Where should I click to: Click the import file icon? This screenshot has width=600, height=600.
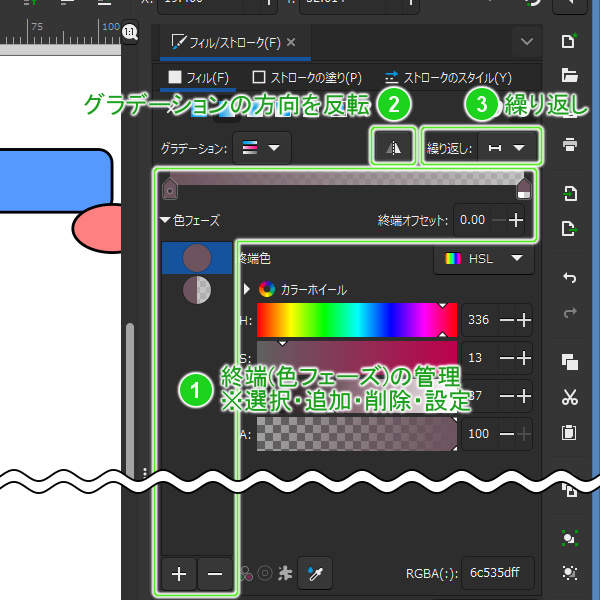coord(569,194)
